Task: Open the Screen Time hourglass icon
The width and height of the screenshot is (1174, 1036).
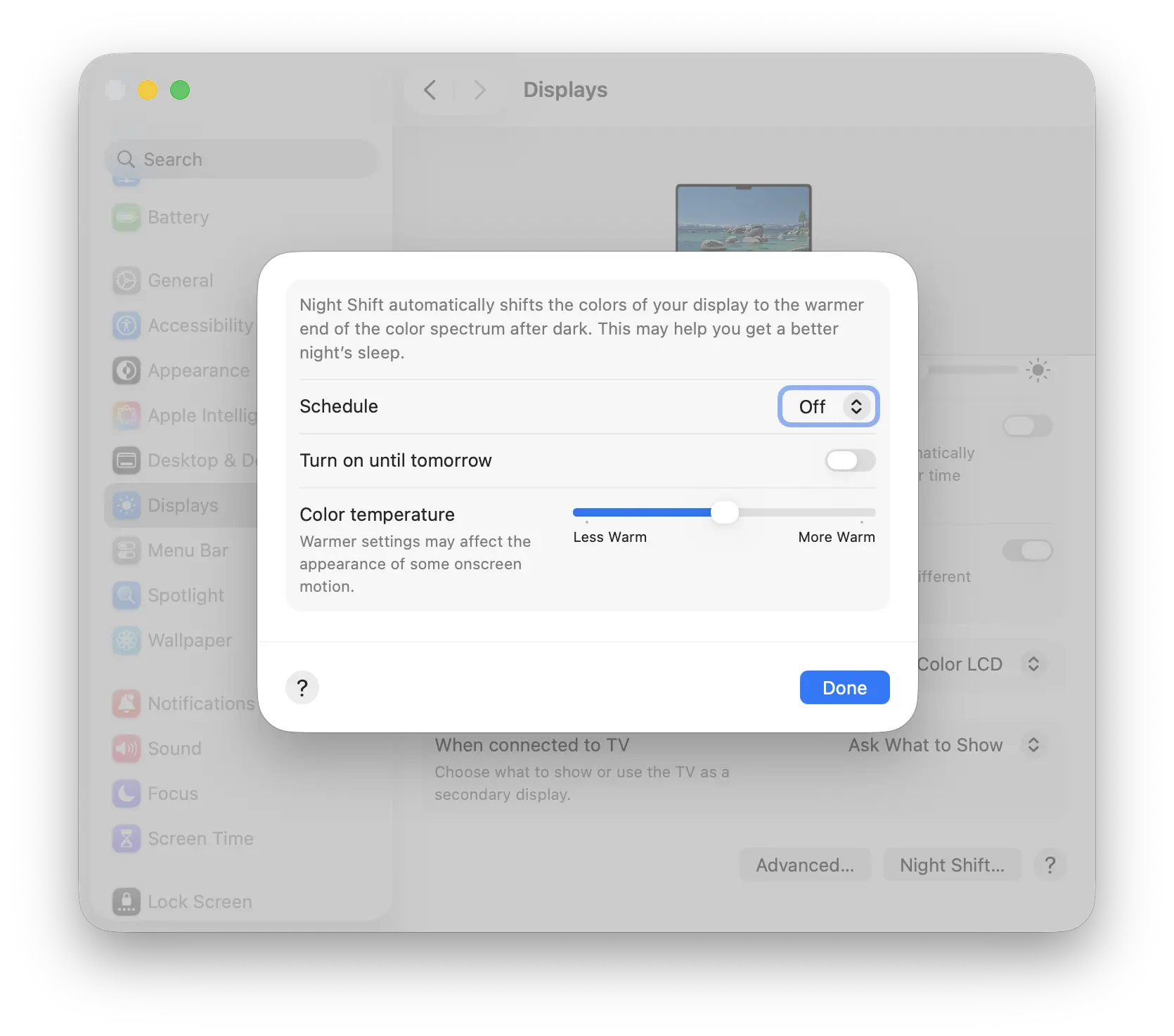Action: tap(127, 838)
